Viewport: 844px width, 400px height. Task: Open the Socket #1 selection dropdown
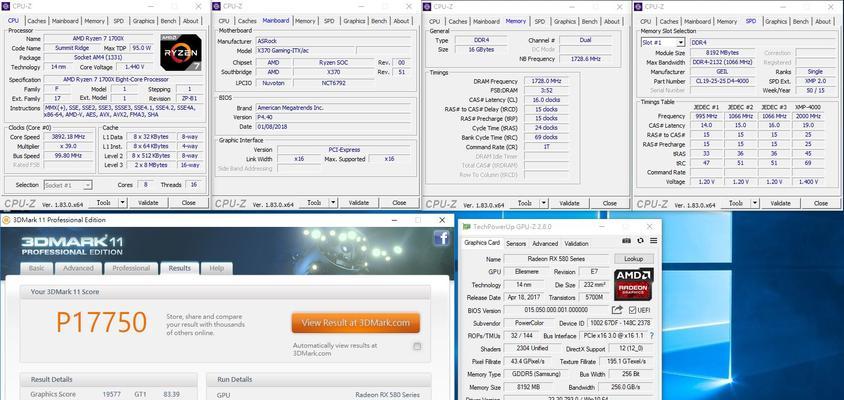(88, 185)
